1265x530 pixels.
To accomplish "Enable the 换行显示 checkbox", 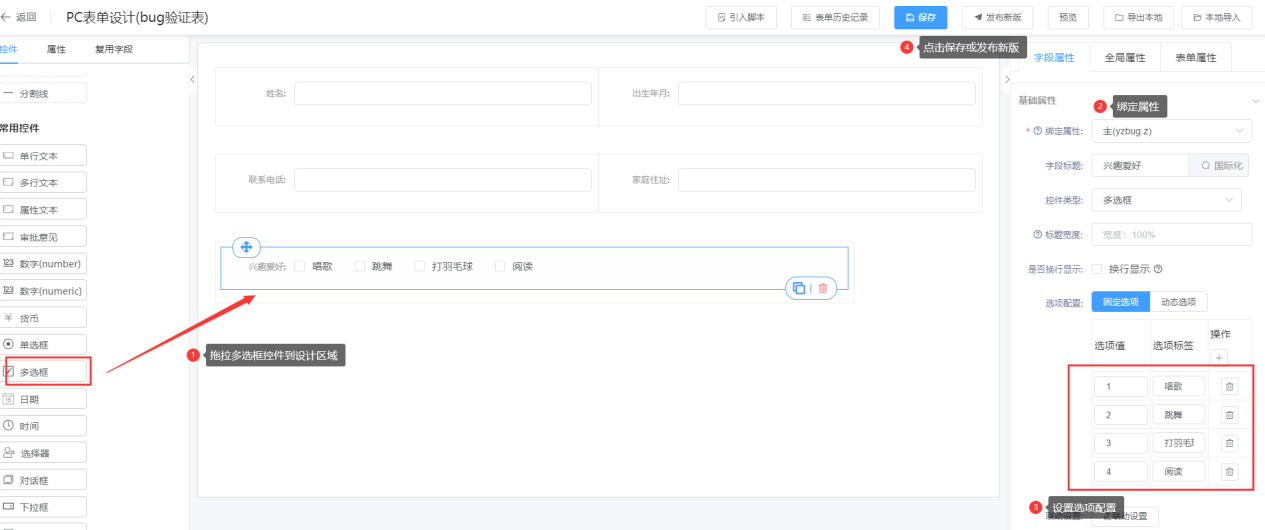I will pos(1097,269).
